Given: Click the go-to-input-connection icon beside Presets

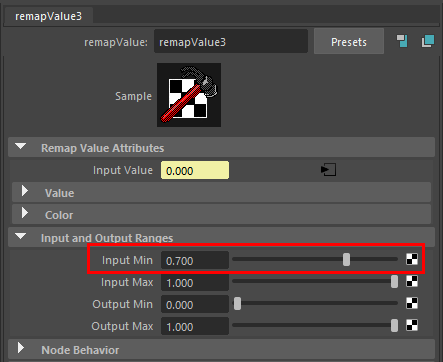Looking at the screenshot, I should click(402, 41).
